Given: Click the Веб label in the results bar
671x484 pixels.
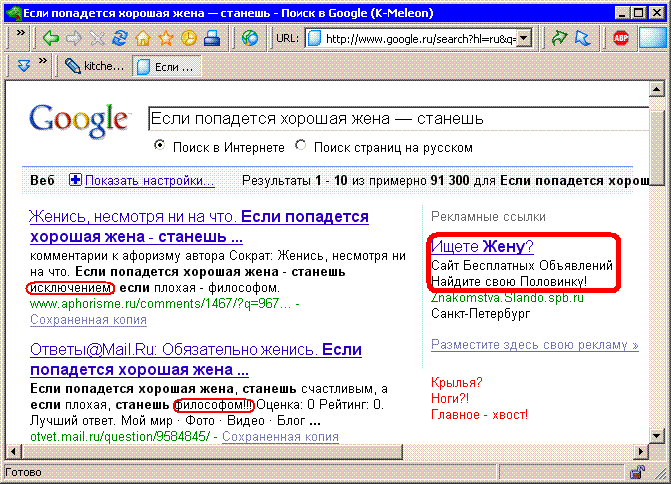Looking at the screenshot, I should 42,180.
